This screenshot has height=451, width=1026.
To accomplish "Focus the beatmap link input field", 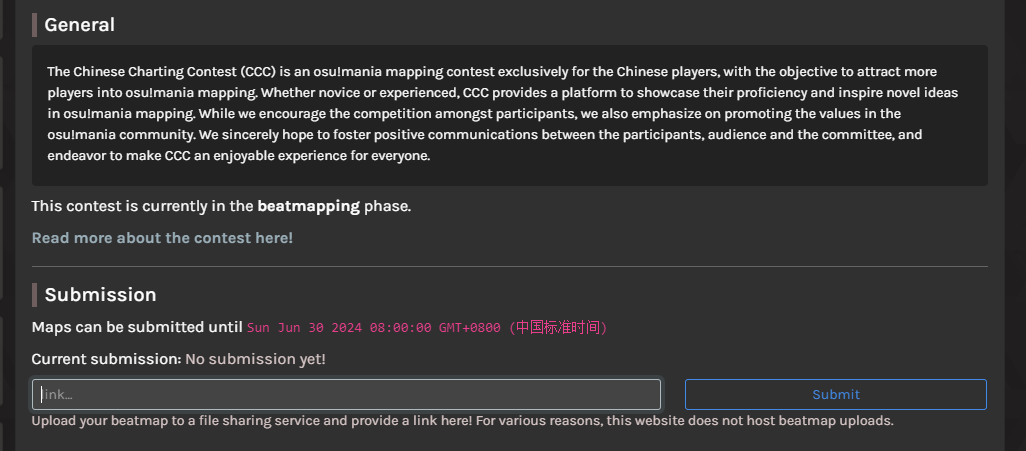I will 346,394.
